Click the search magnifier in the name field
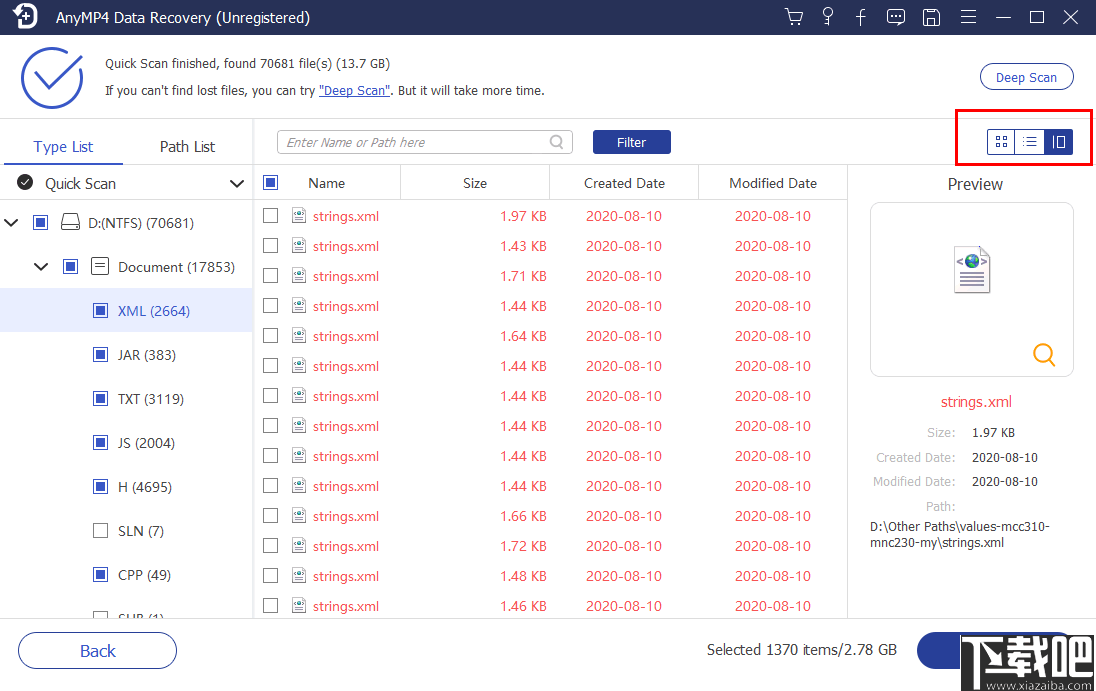This screenshot has width=1096, height=691. pyautogui.click(x=556, y=142)
